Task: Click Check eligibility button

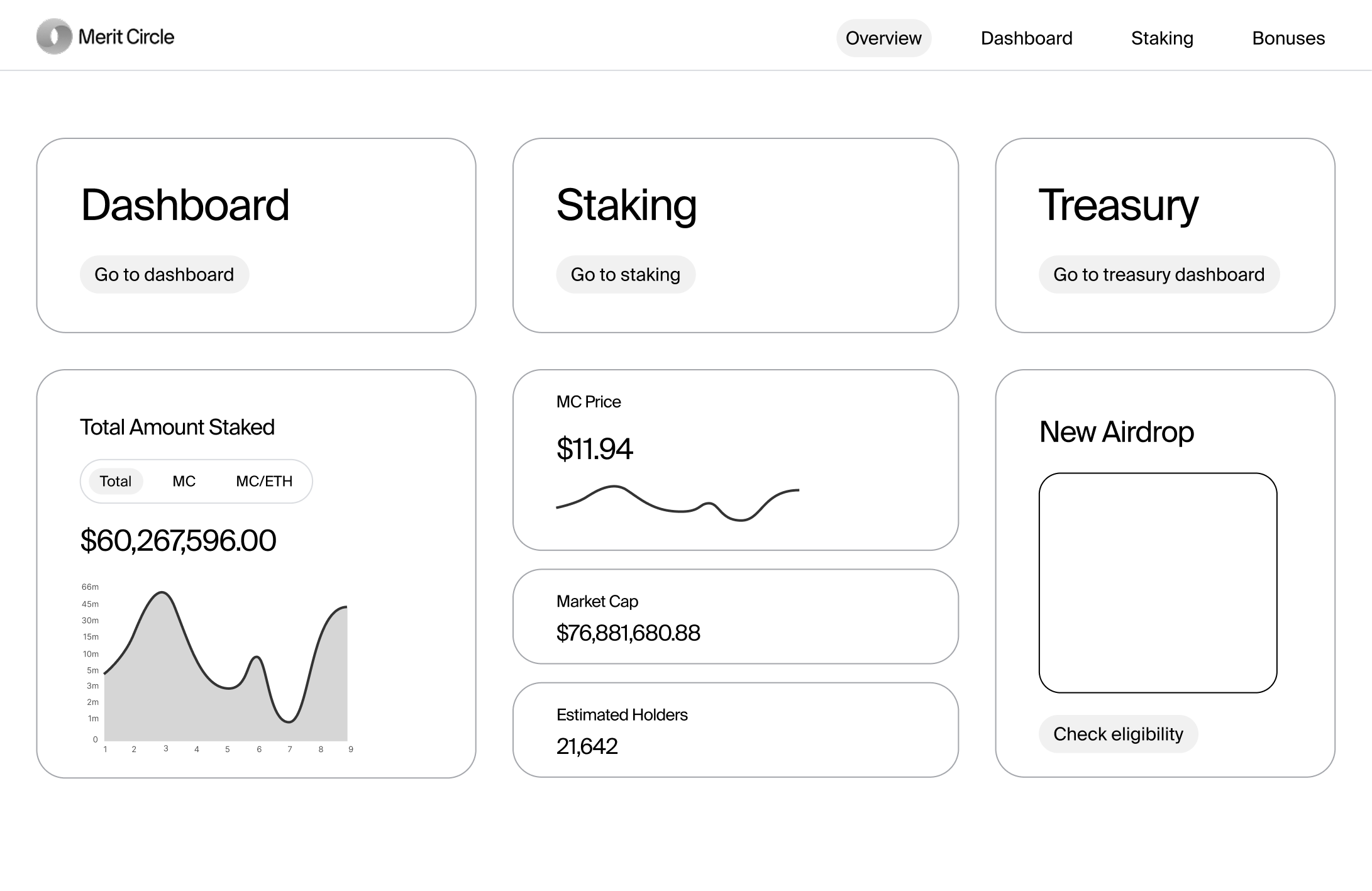Action: click(1117, 734)
